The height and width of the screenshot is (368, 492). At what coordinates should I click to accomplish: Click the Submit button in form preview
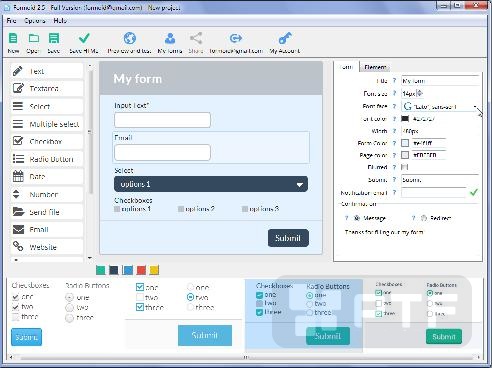(288, 238)
